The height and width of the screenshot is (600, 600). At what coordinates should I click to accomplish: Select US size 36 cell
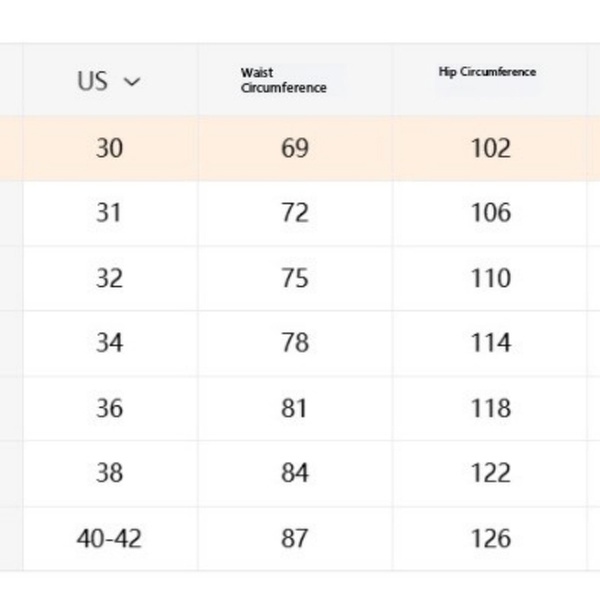[x=109, y=408]
